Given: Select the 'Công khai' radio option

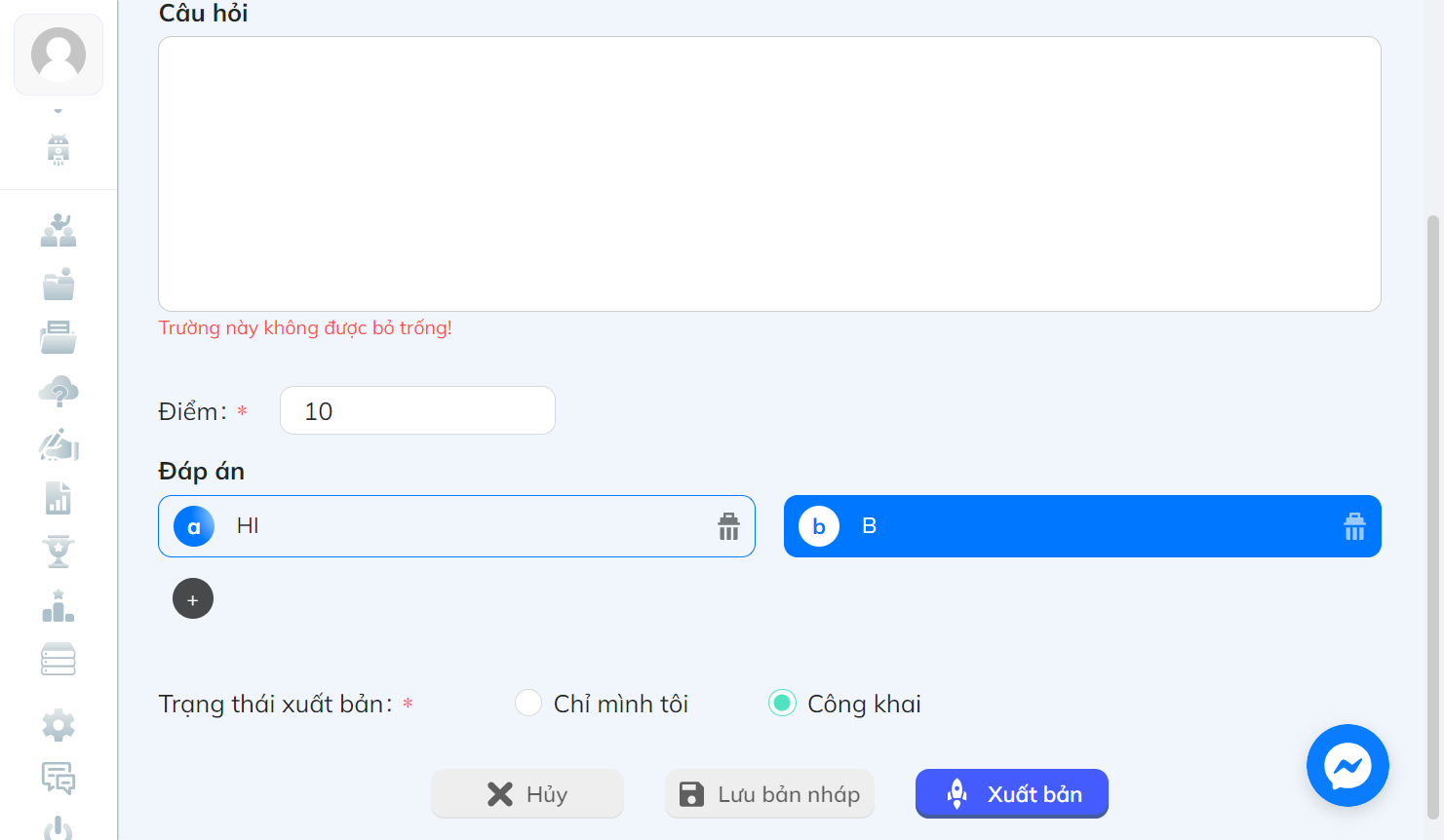Looking at the screenshot, I should 782,703.
